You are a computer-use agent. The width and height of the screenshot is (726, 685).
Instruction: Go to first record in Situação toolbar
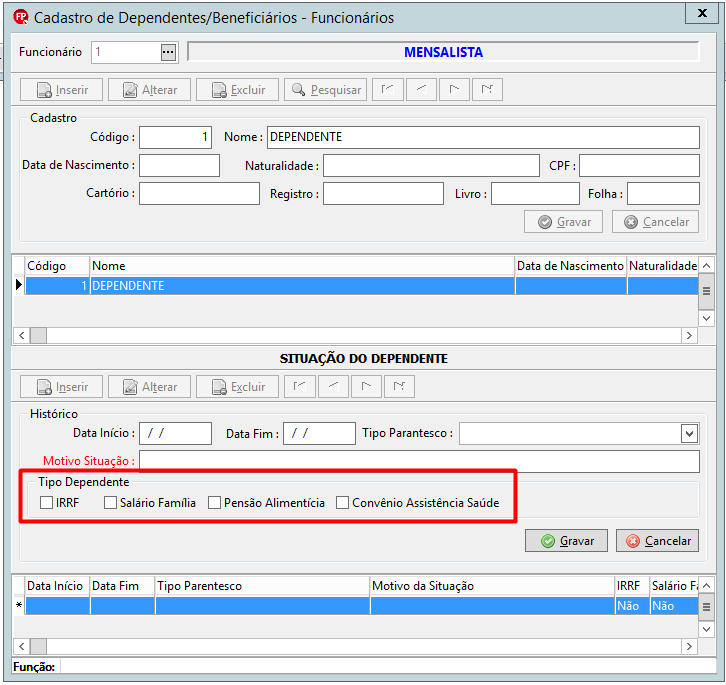300,386
